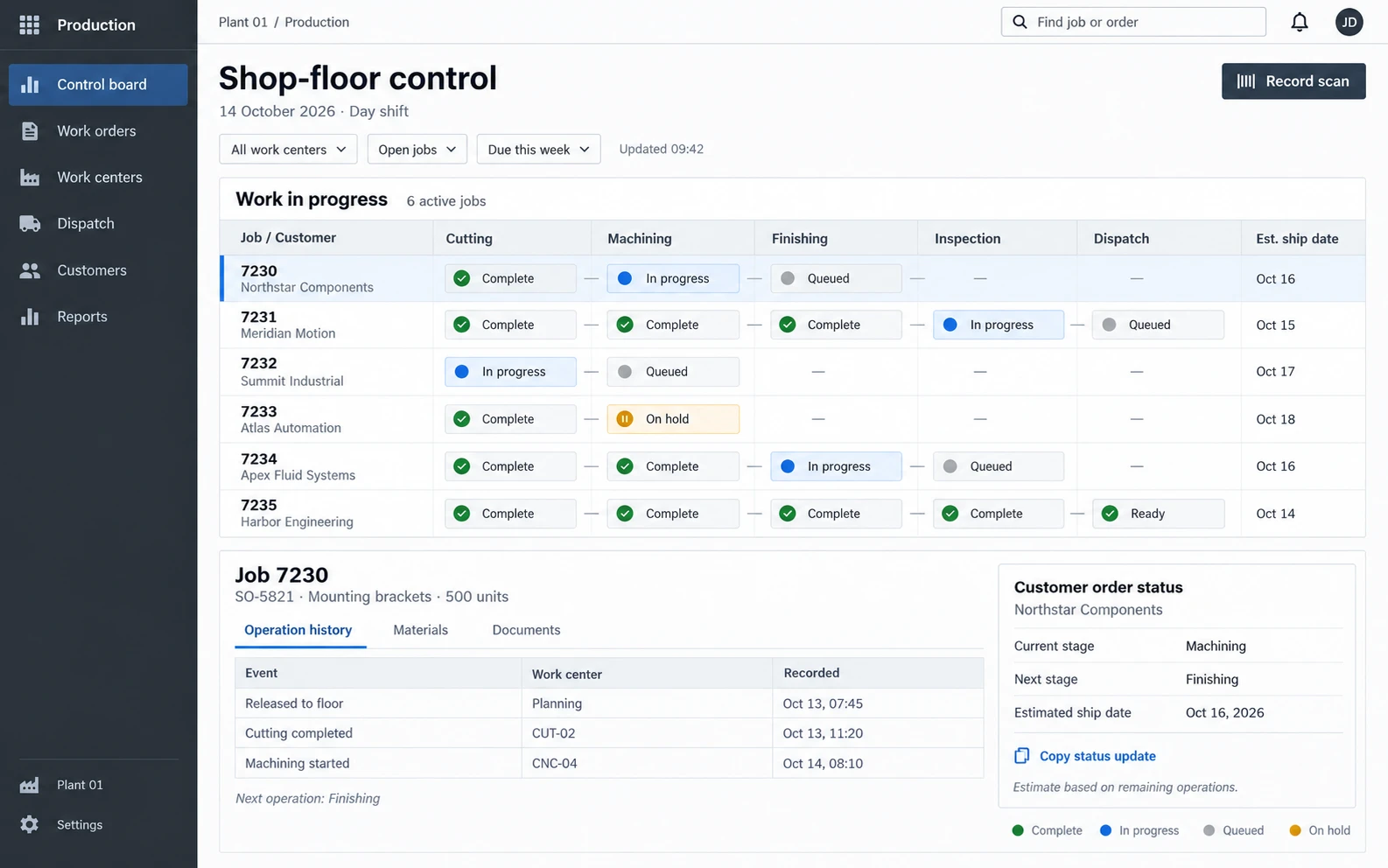Click the Dispatch truck icon
The height and width of the screenshot is (868, 1388).
point(30,224)
